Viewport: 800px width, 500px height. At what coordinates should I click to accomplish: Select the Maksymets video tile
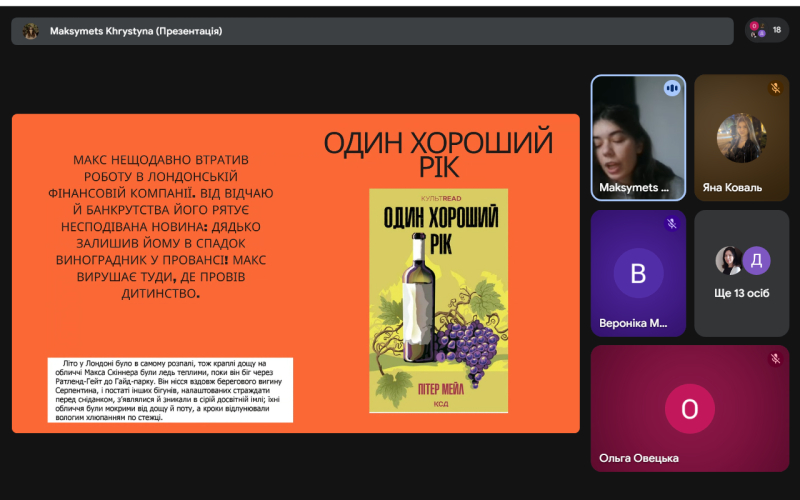(638, 140)
